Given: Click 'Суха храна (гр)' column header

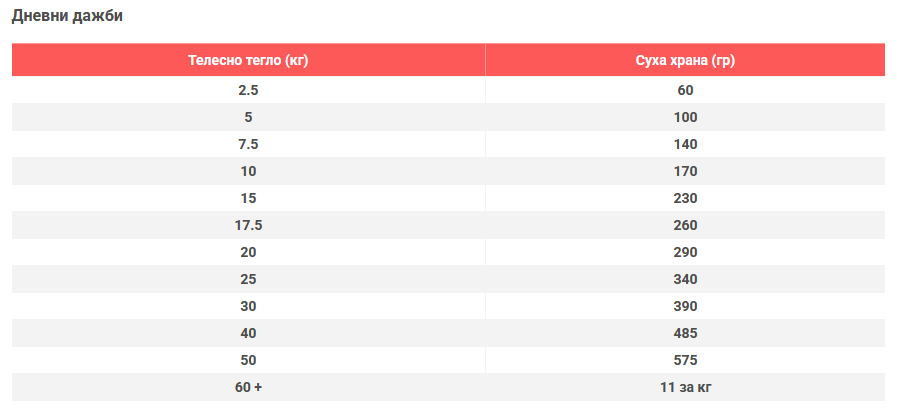Looking at the screenshot, I should point(685,60).
